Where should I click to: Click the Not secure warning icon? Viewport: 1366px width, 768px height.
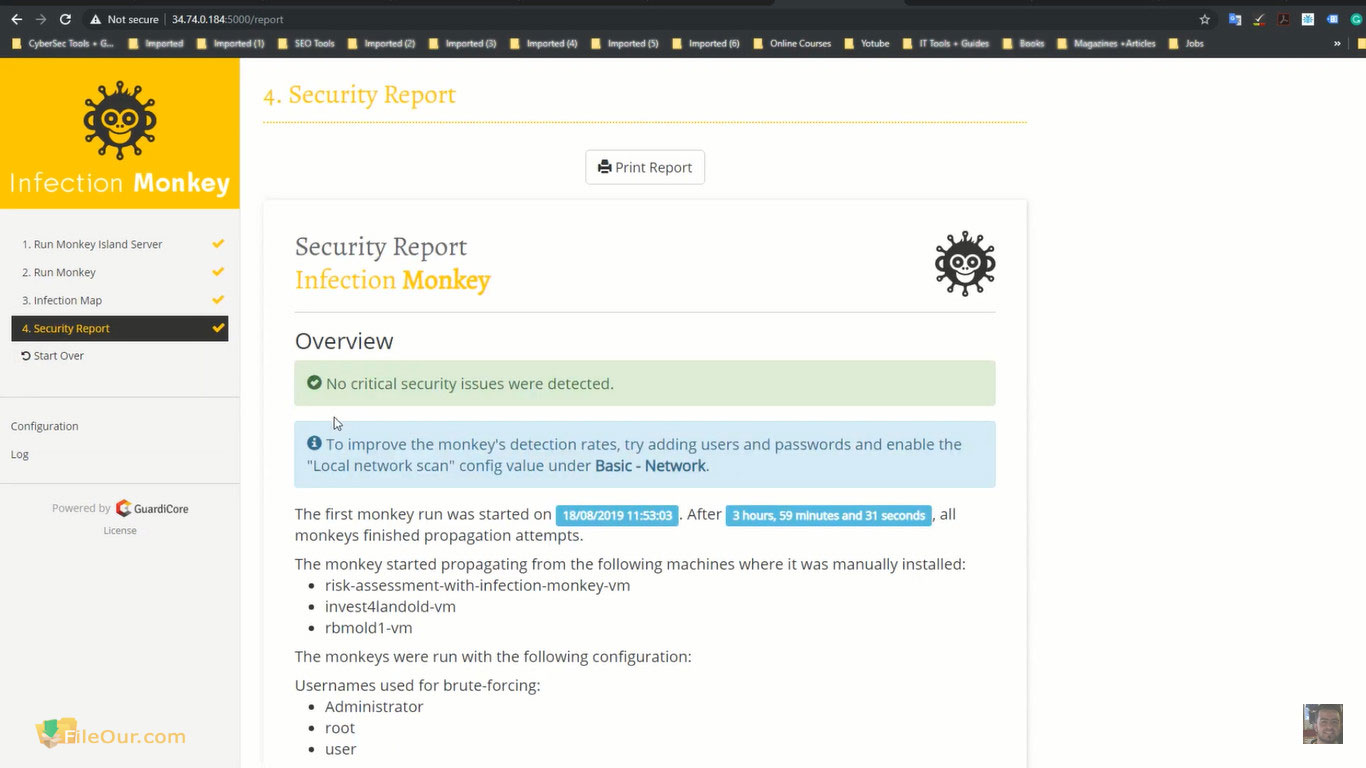click(x=95, y=19)
